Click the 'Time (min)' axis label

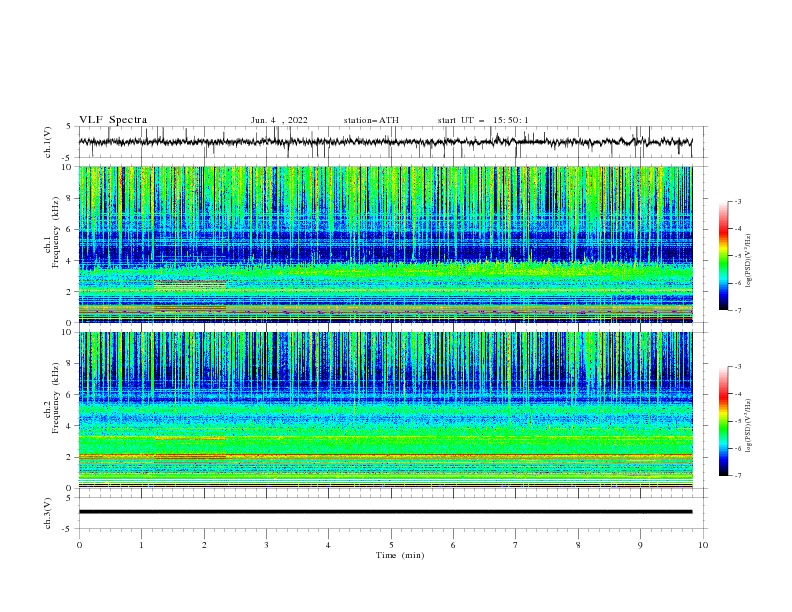(400, 555)
